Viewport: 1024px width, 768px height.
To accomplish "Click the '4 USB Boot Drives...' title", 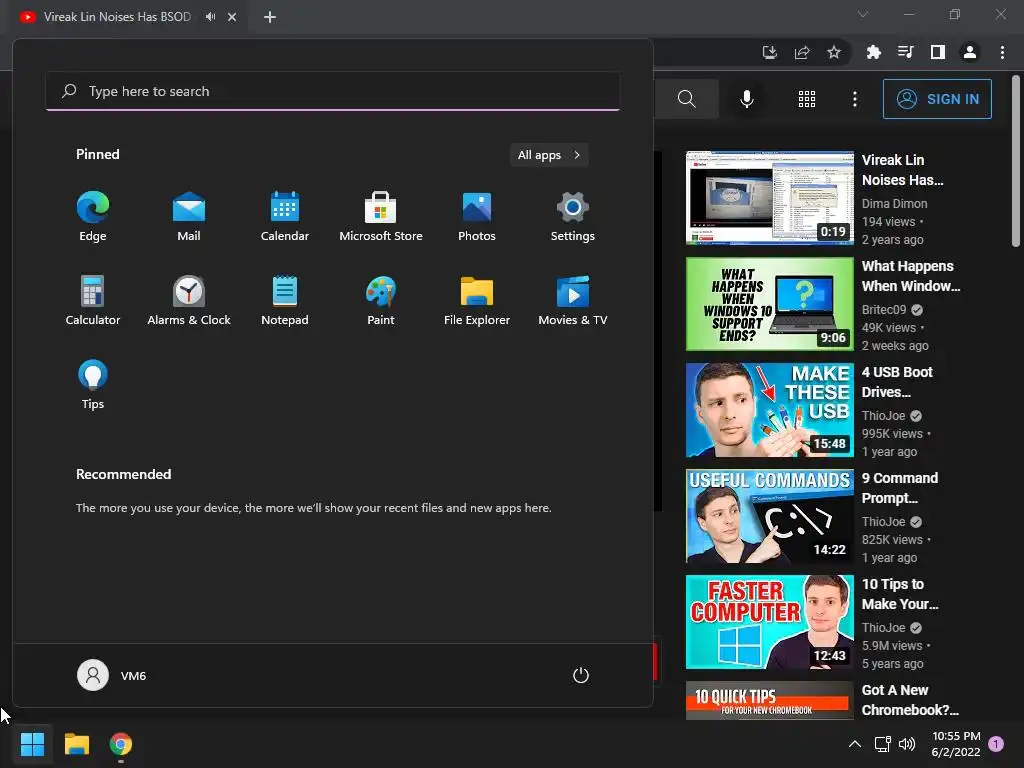I will (897, 382).
